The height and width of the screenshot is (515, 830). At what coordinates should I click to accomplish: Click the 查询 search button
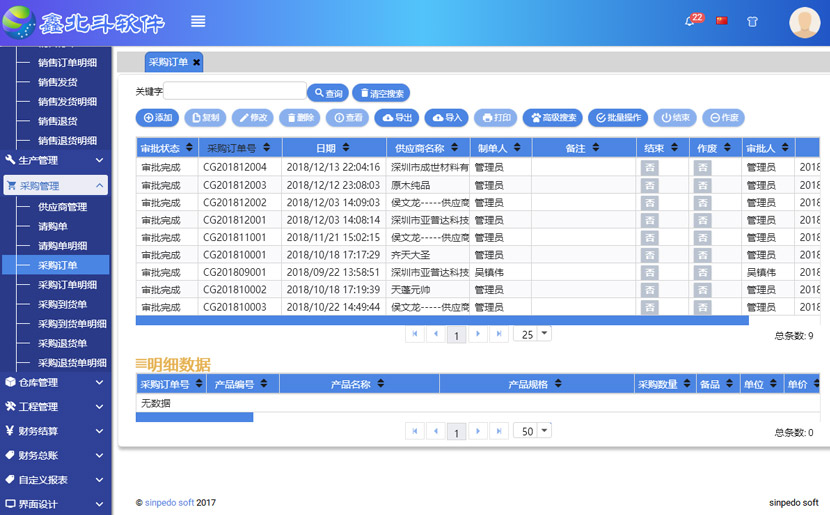coord(328,93)
